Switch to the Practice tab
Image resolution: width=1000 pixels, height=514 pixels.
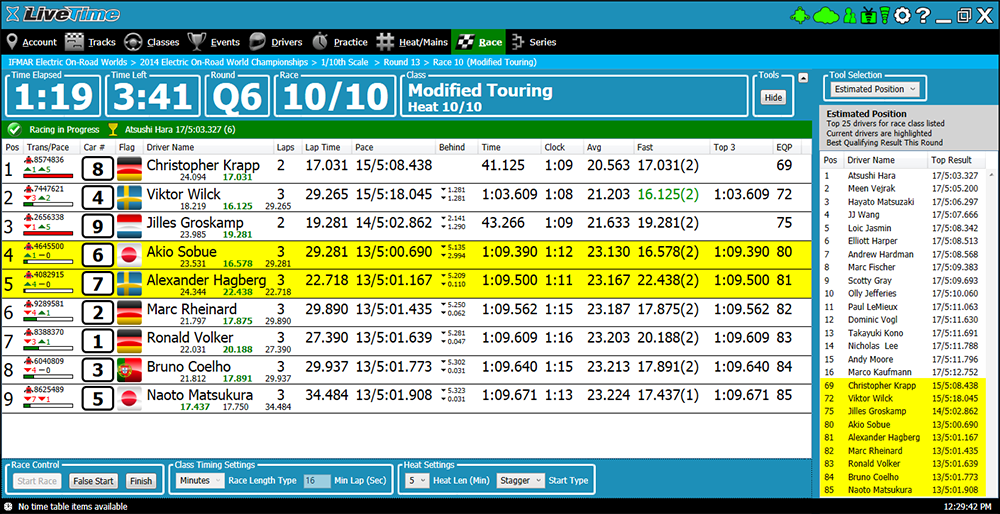point(340,42)
